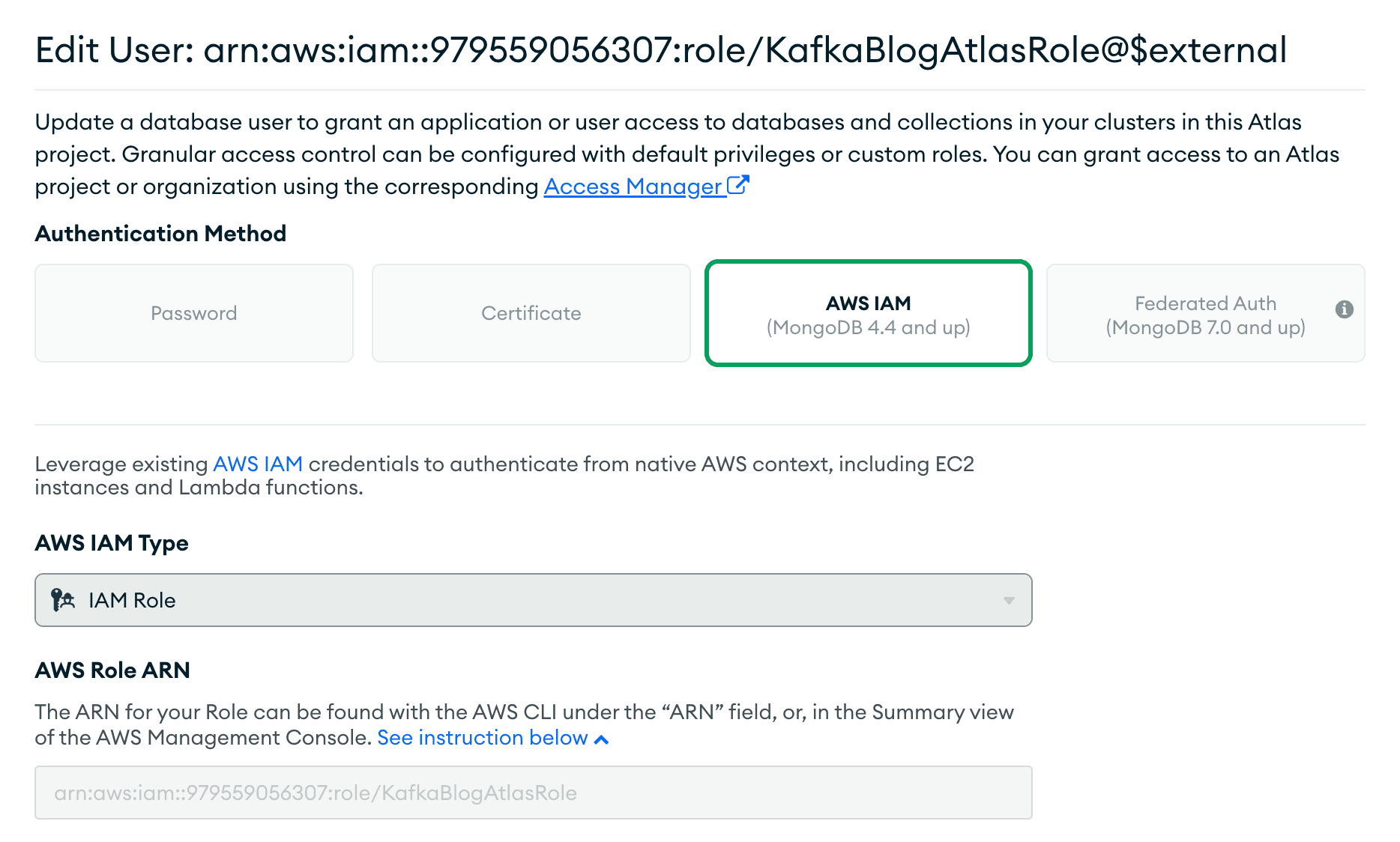This screenshot has height=842, width=1400.
Task: Click the external link icon beside Access Manager
Action: tap(738, 185)
